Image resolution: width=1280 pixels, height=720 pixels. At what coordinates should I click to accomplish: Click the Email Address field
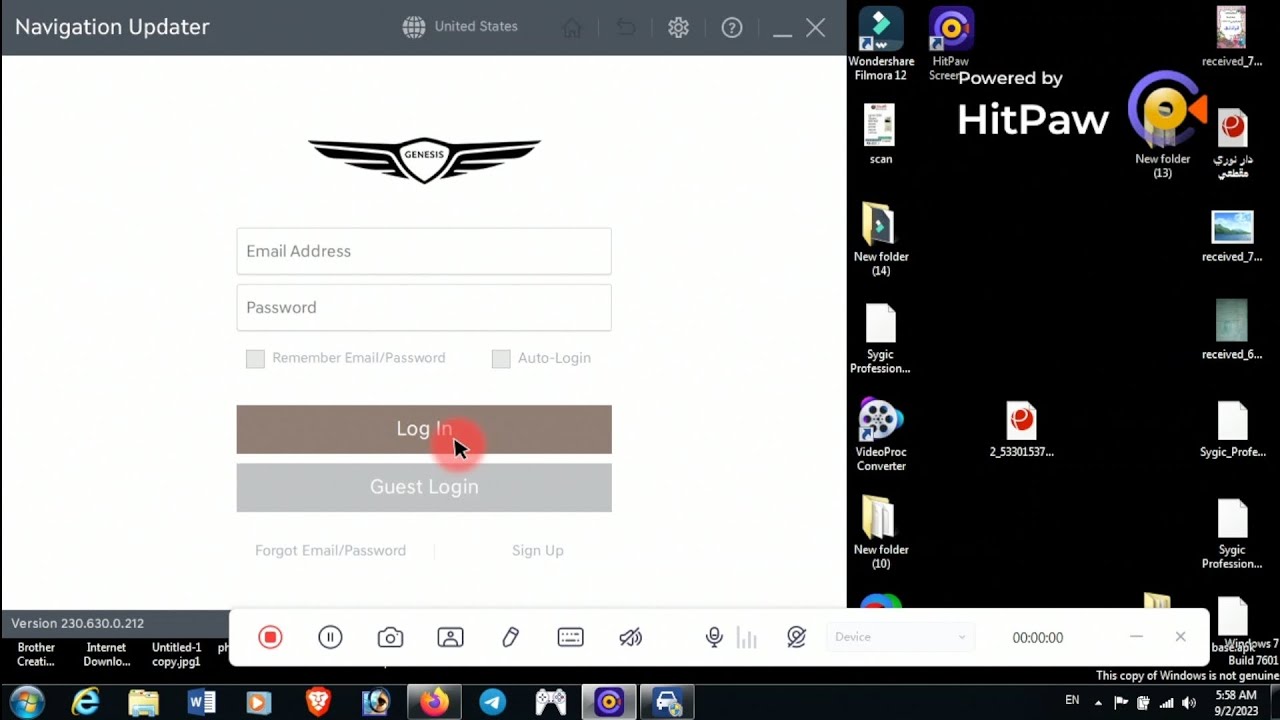point(424,251)
